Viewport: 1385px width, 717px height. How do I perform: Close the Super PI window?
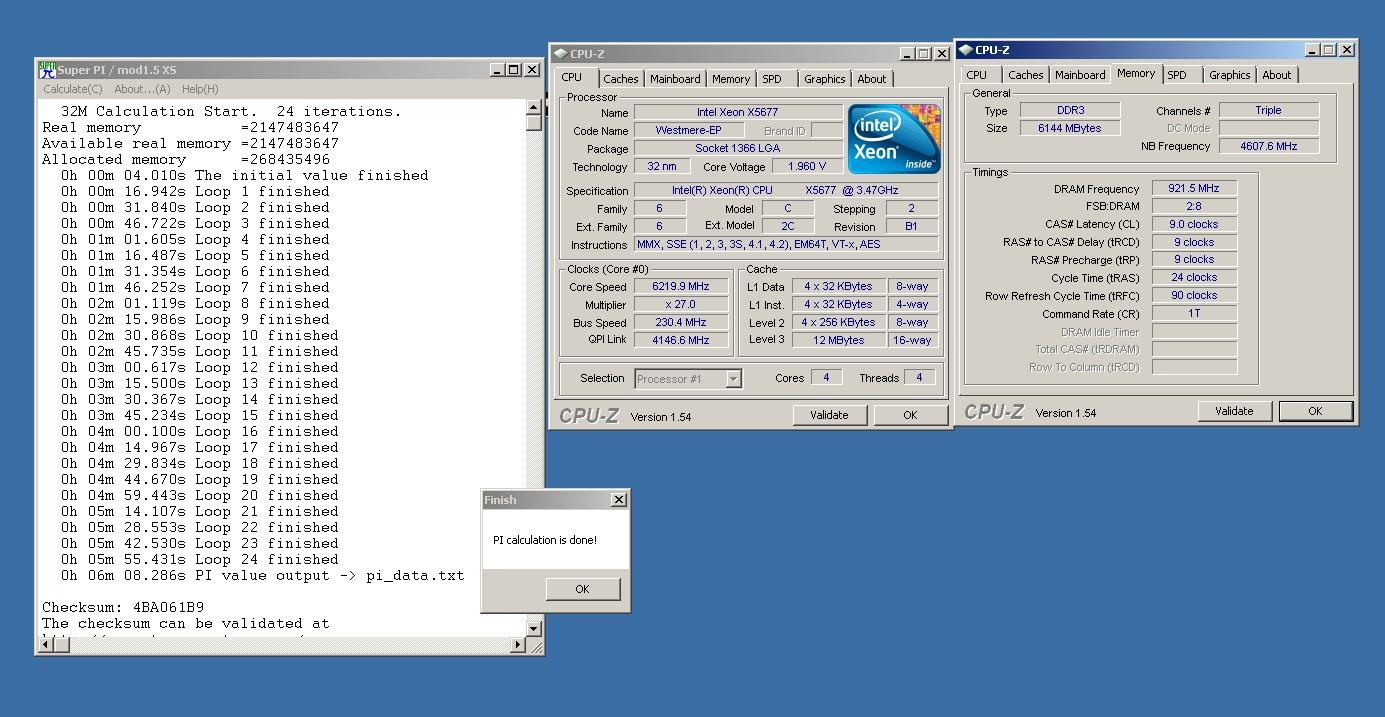(532, 70)
